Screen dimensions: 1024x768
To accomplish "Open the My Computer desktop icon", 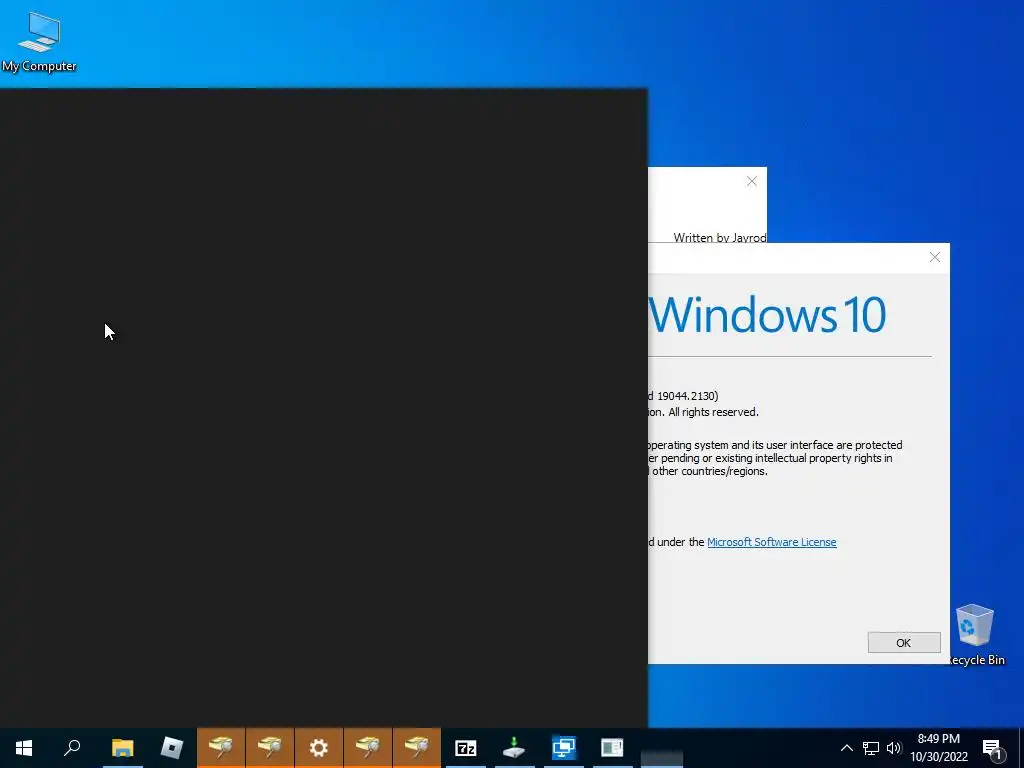I will [x=39, y=40].
